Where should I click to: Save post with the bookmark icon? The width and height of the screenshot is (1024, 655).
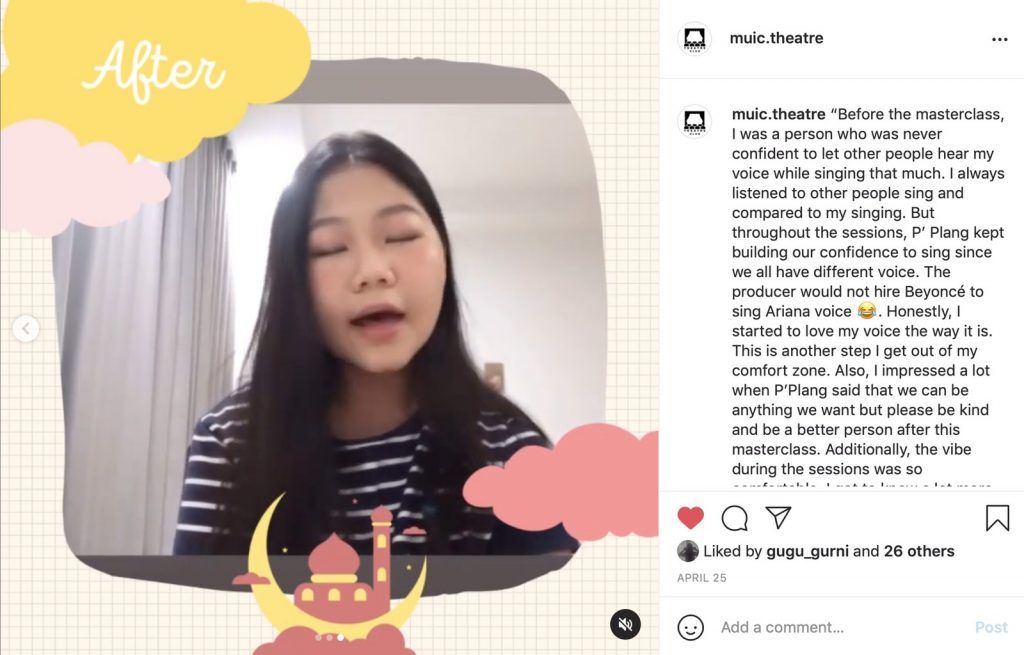coord(997,518)
